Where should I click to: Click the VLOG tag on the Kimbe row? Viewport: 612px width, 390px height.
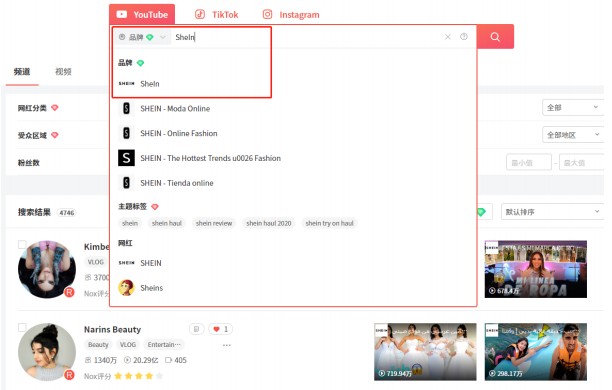(x=96, y=262)
